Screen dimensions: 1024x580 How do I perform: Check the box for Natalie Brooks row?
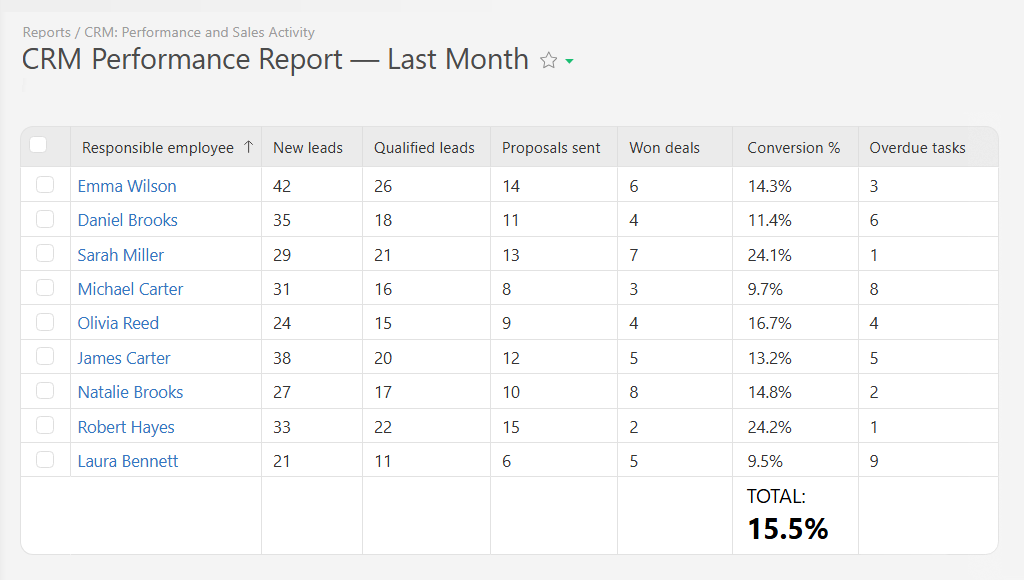[x=45, y=391]
